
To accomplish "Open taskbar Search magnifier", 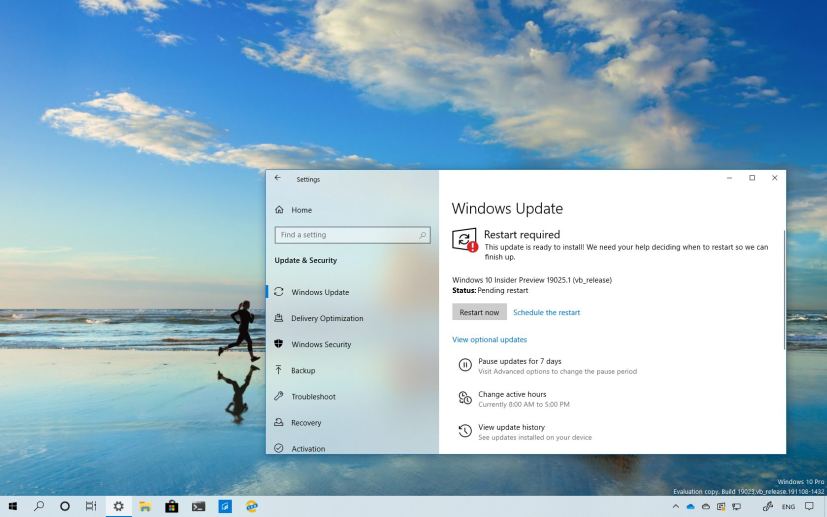I will [x=39, y=506].
